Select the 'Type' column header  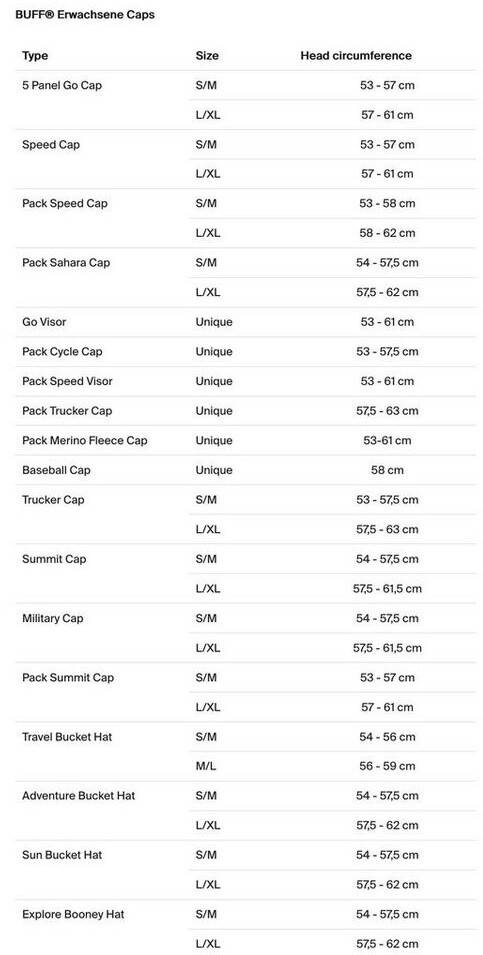pyautogui.click(x=35, y=56)
